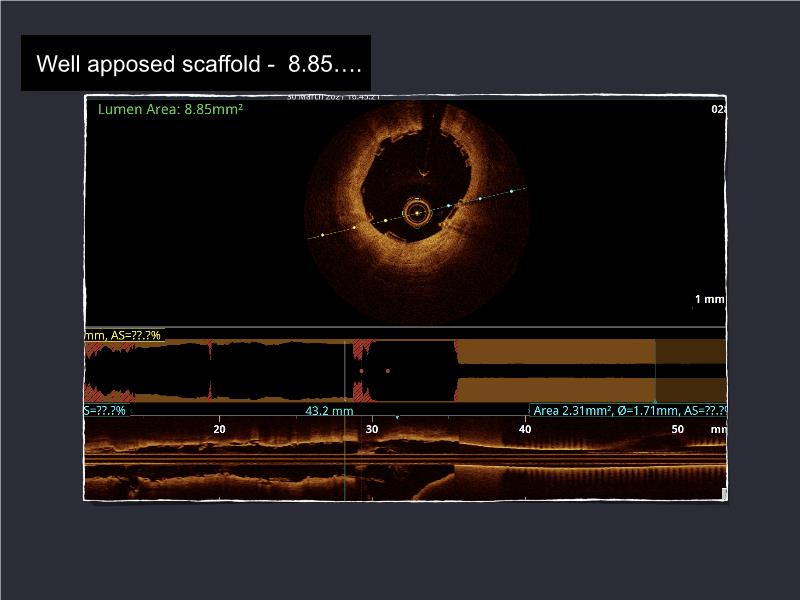Click the yellow AS=??.?% label
This screenshot has width=800, height=600.
click(x=124, y=335)
